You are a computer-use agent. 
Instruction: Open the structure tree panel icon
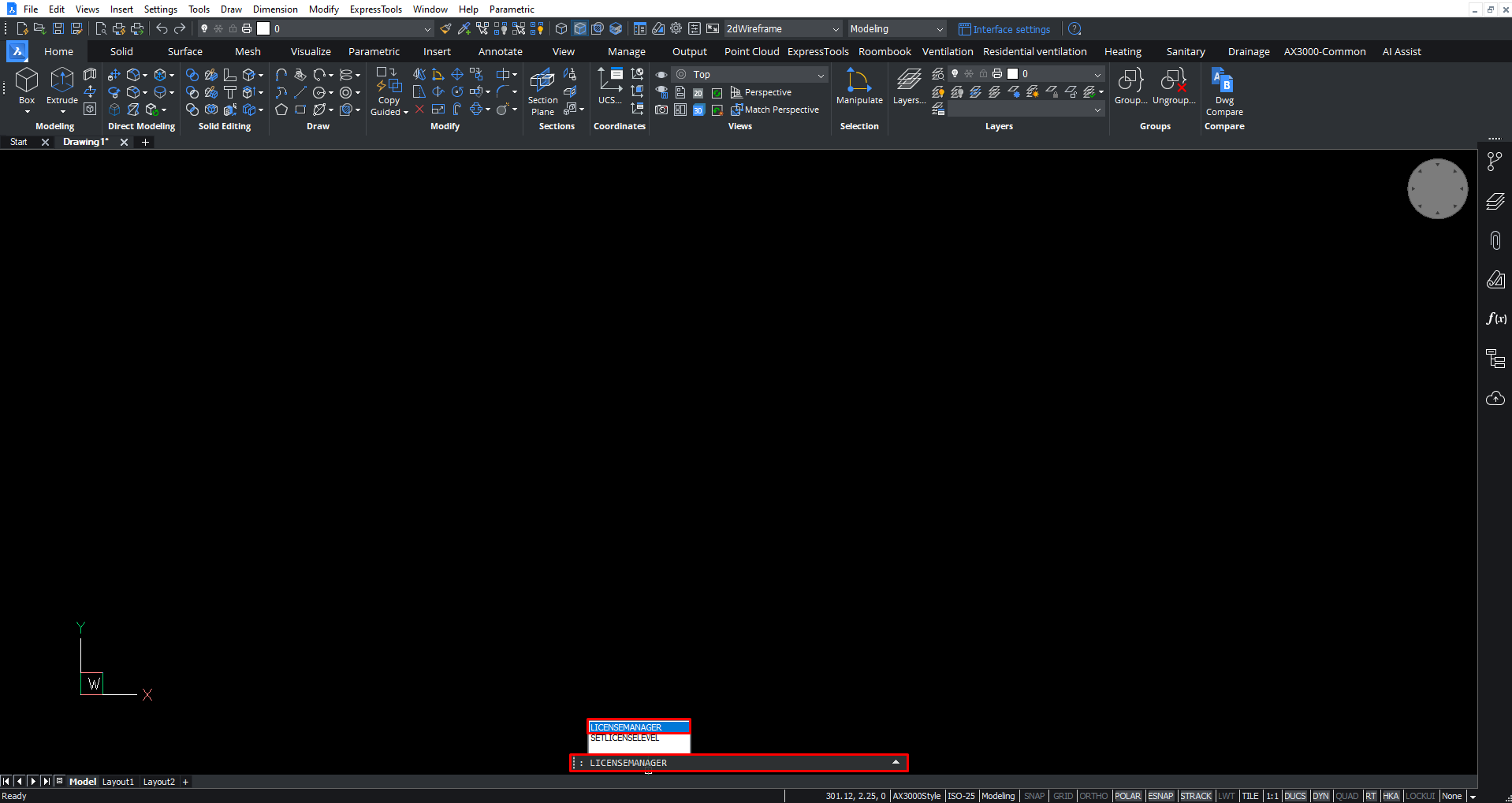coord(1495,359)
